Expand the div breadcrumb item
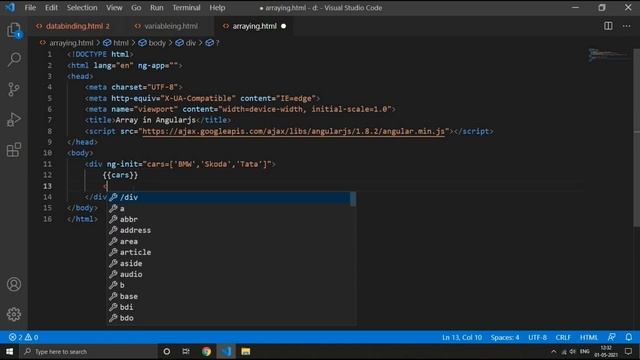This screenshot has width=640, height=360. point(186,43)
